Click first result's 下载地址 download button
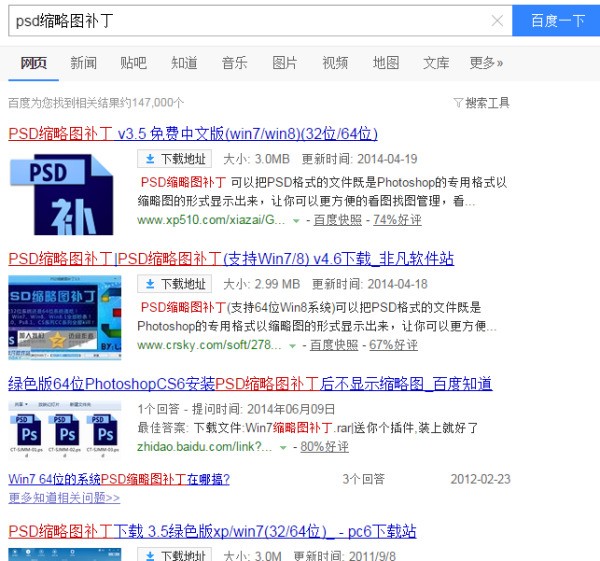The height and width of the screenshot is (561, 600). point(175,159)
